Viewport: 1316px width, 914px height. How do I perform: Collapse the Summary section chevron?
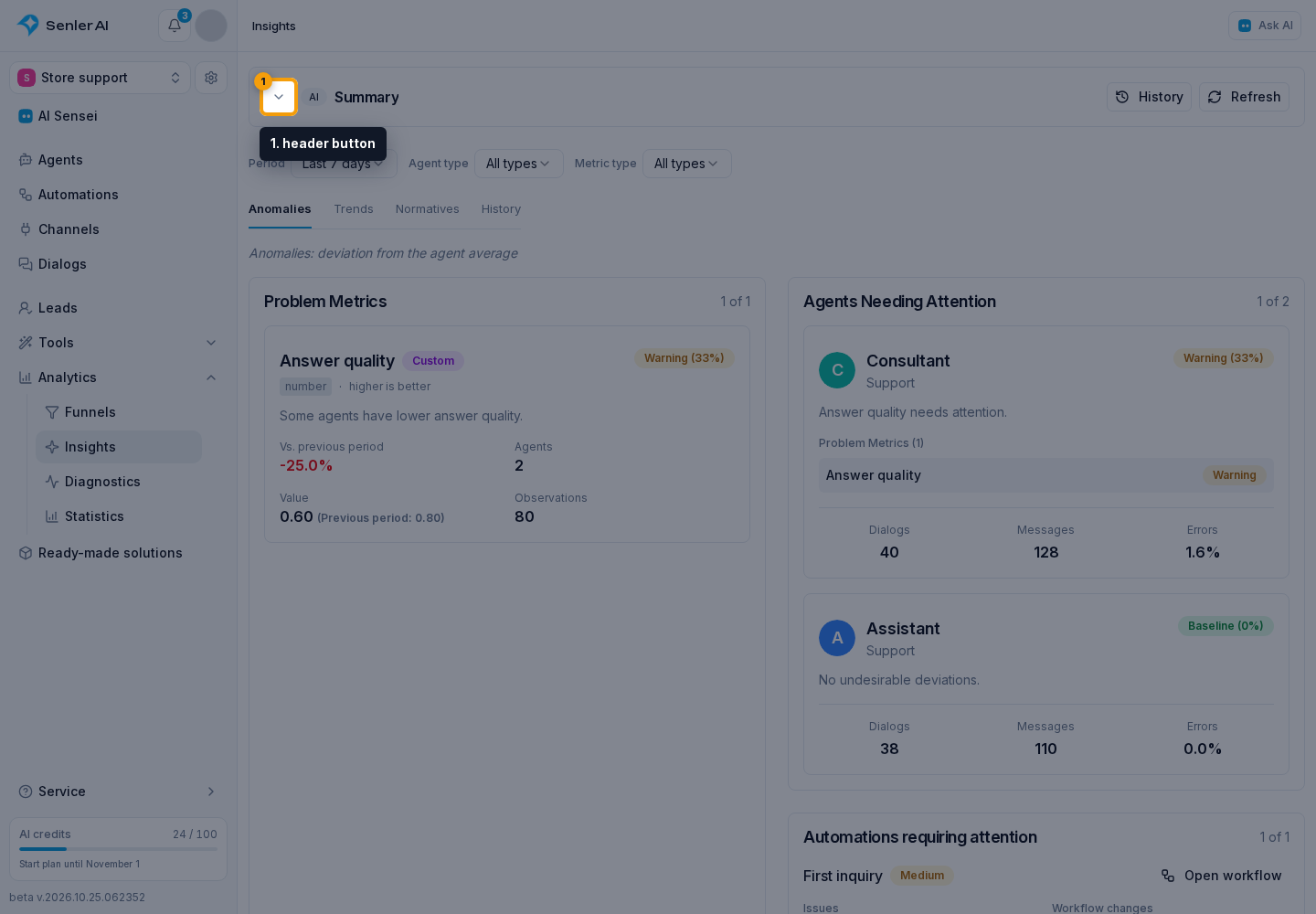279,97
